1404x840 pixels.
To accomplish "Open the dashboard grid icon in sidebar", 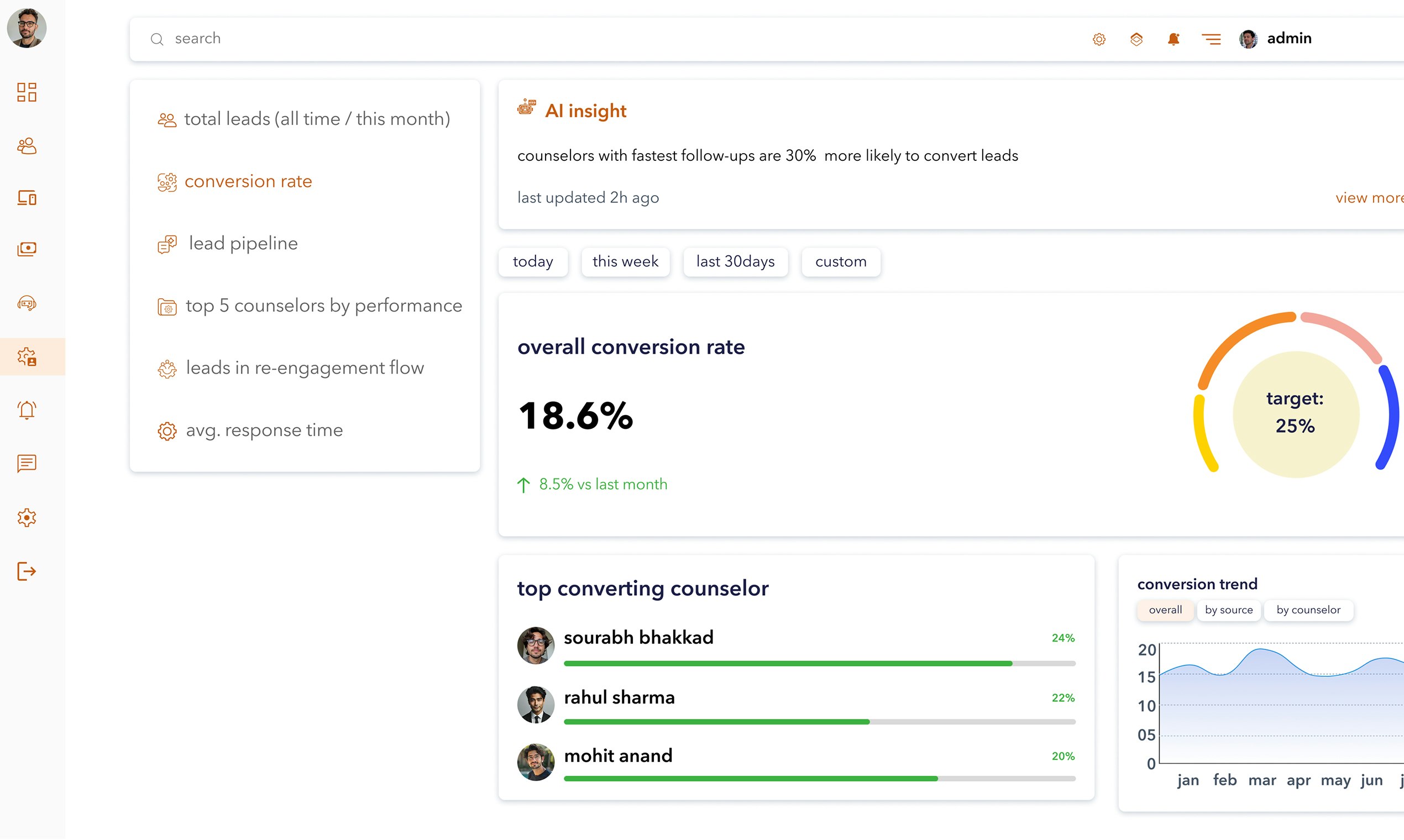I will tap(27, 92).
